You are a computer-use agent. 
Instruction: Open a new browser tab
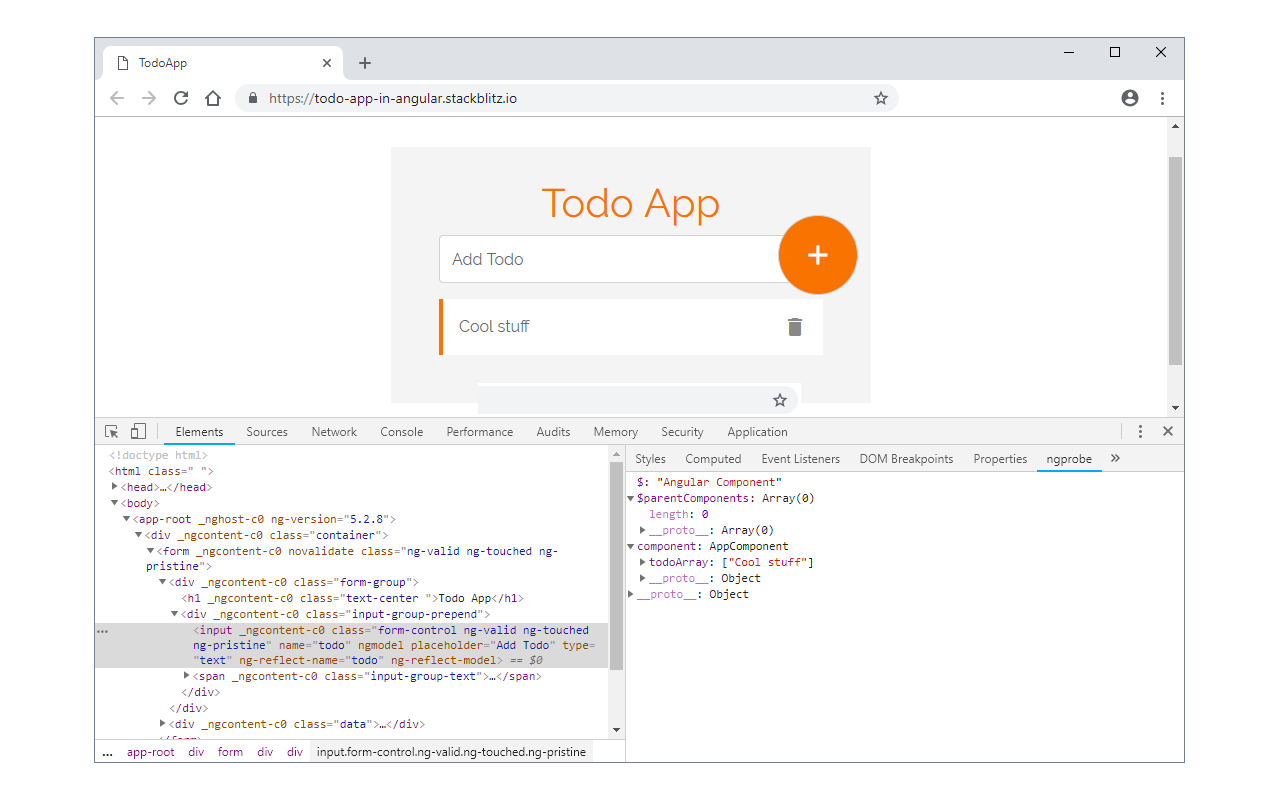click(x=365, y=63)
